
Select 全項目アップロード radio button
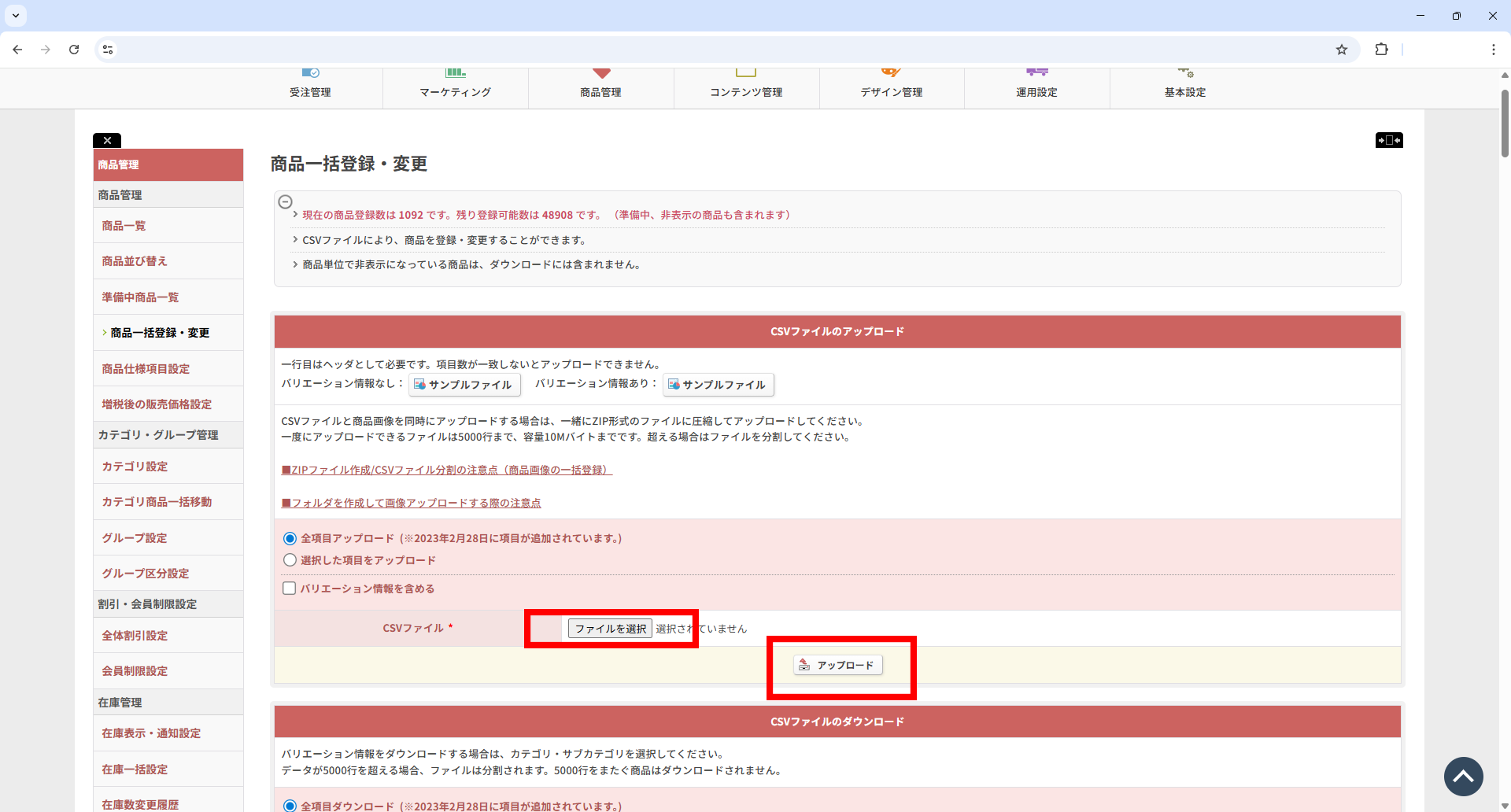(290, 539)
